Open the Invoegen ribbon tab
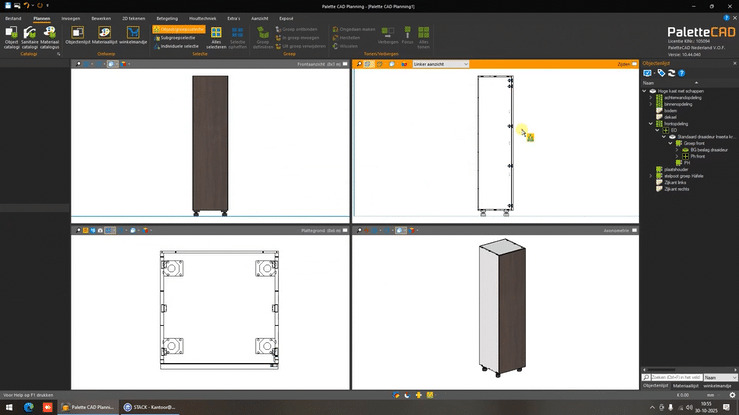The width and height of the screenshot is (739, 415). tap(71, 18)
